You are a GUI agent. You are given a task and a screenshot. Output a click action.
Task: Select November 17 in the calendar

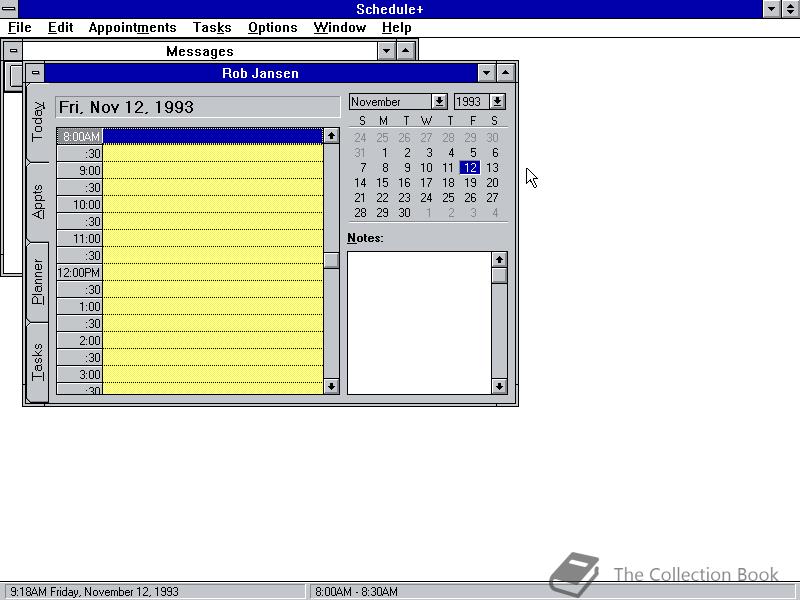click(426, 183)
